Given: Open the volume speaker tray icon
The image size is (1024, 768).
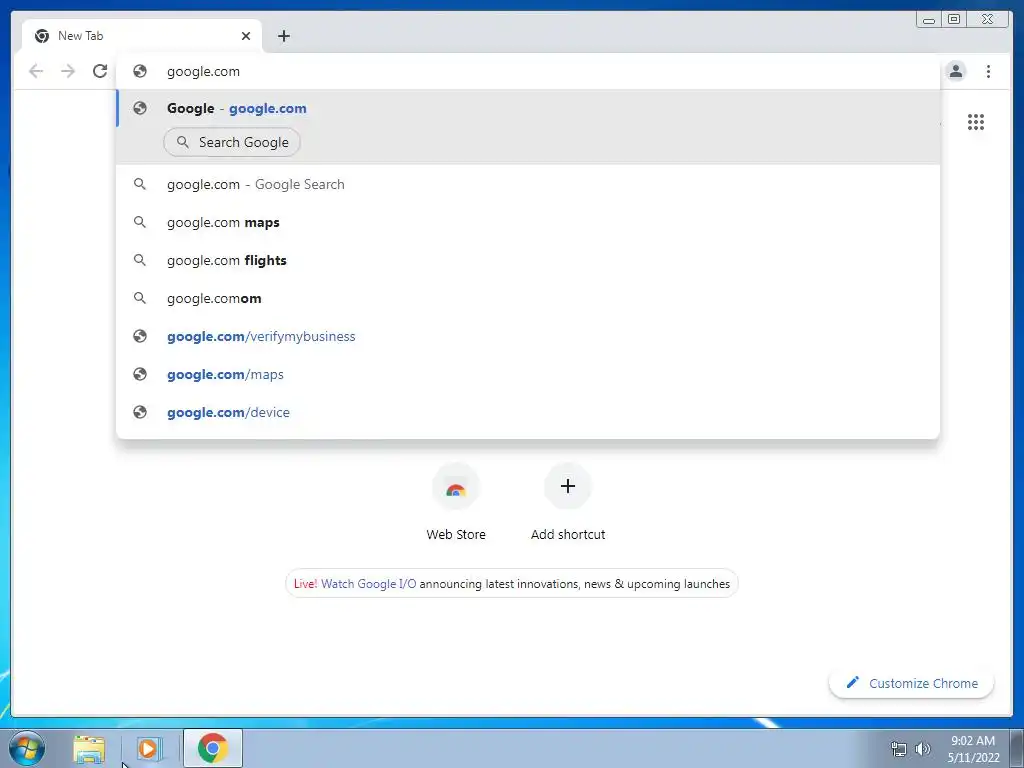Looking at the screenshot, I should point(922,749).
